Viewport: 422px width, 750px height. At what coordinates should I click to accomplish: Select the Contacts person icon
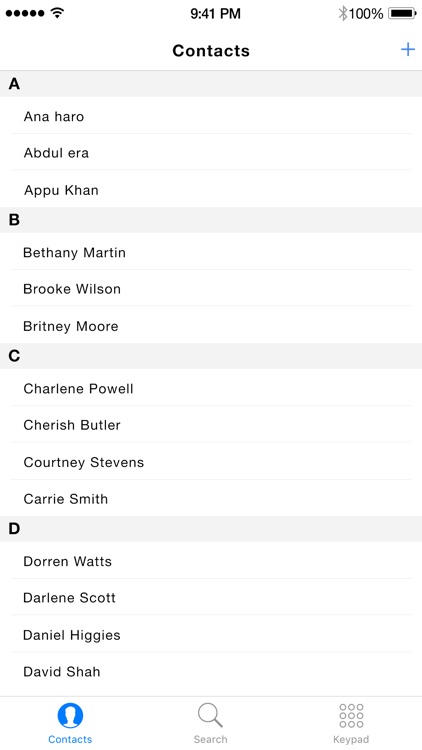coord(70,716)
